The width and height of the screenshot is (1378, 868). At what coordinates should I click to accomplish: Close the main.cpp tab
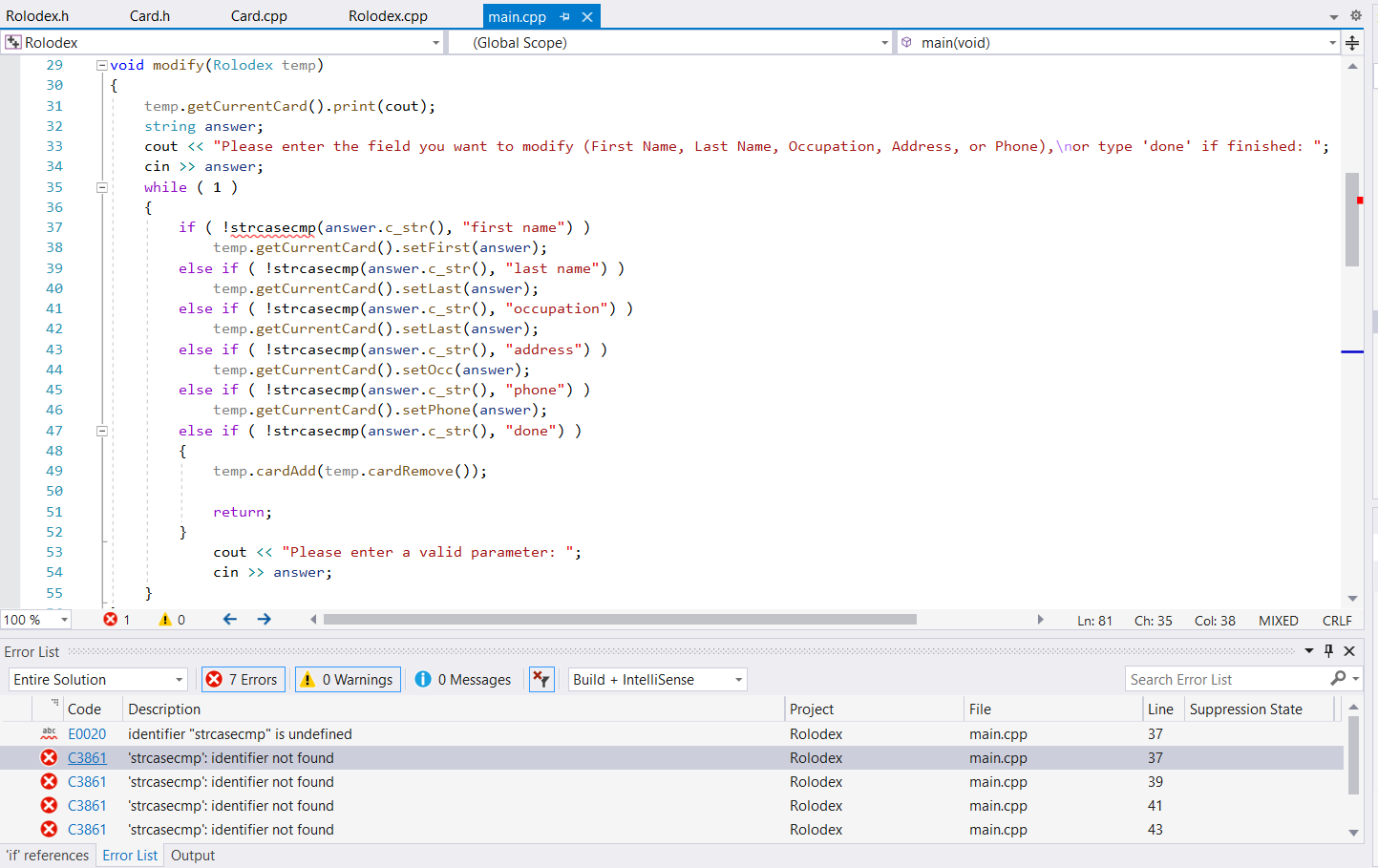pos(587,16)
